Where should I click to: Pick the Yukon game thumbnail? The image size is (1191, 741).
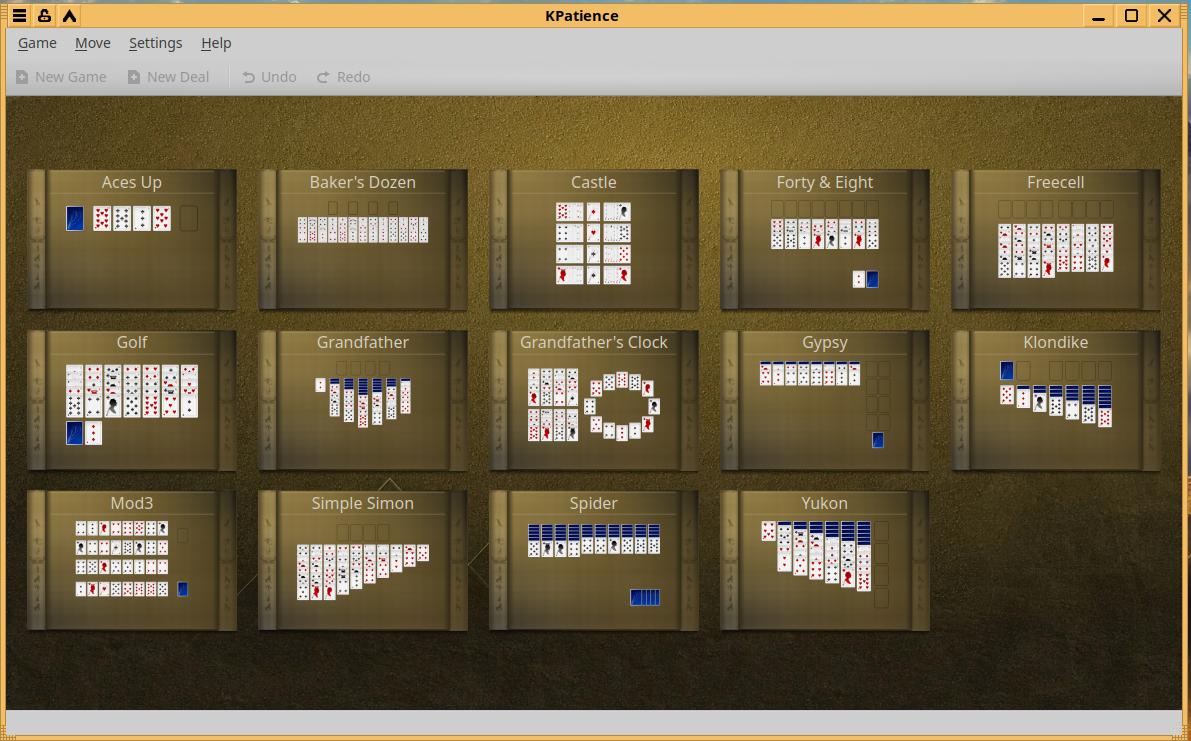coord(825,560)
